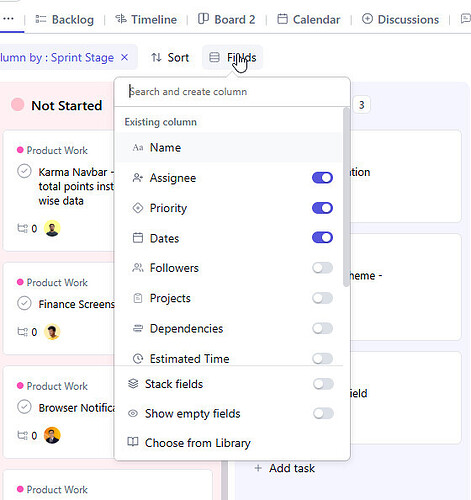Enable the Stack fields switch
The image size is (471, 500).
click(323, 384)
